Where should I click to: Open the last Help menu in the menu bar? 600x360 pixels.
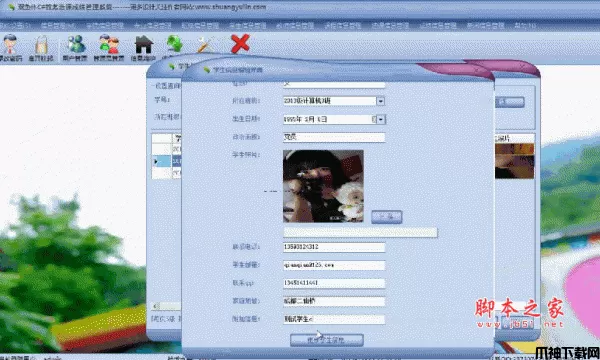[525, 26]
